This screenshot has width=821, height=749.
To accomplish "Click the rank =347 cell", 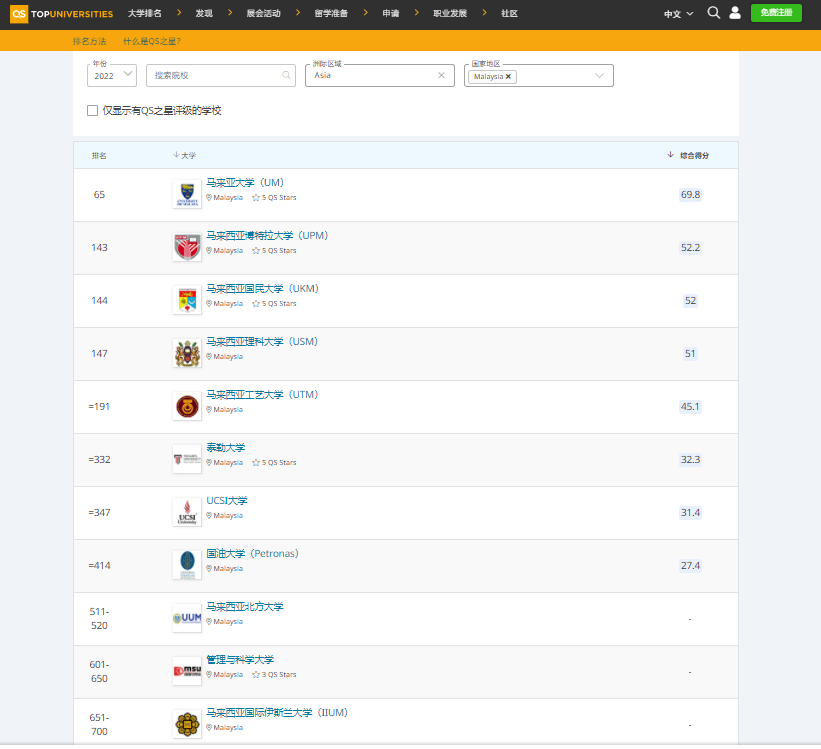I will tap(99, 512).
